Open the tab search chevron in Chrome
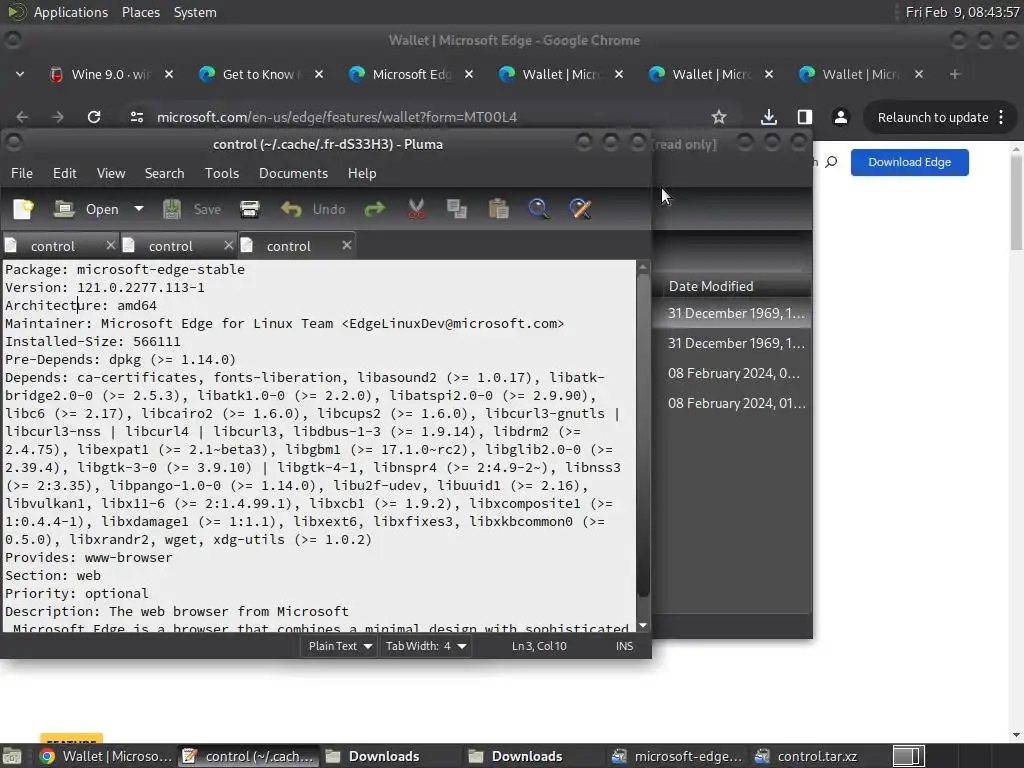The image size is (1024, 768). [x=20, y=74]
